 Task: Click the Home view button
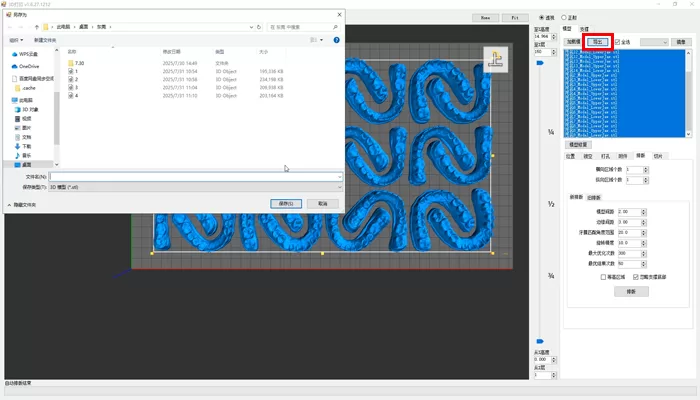click(486, 18)
